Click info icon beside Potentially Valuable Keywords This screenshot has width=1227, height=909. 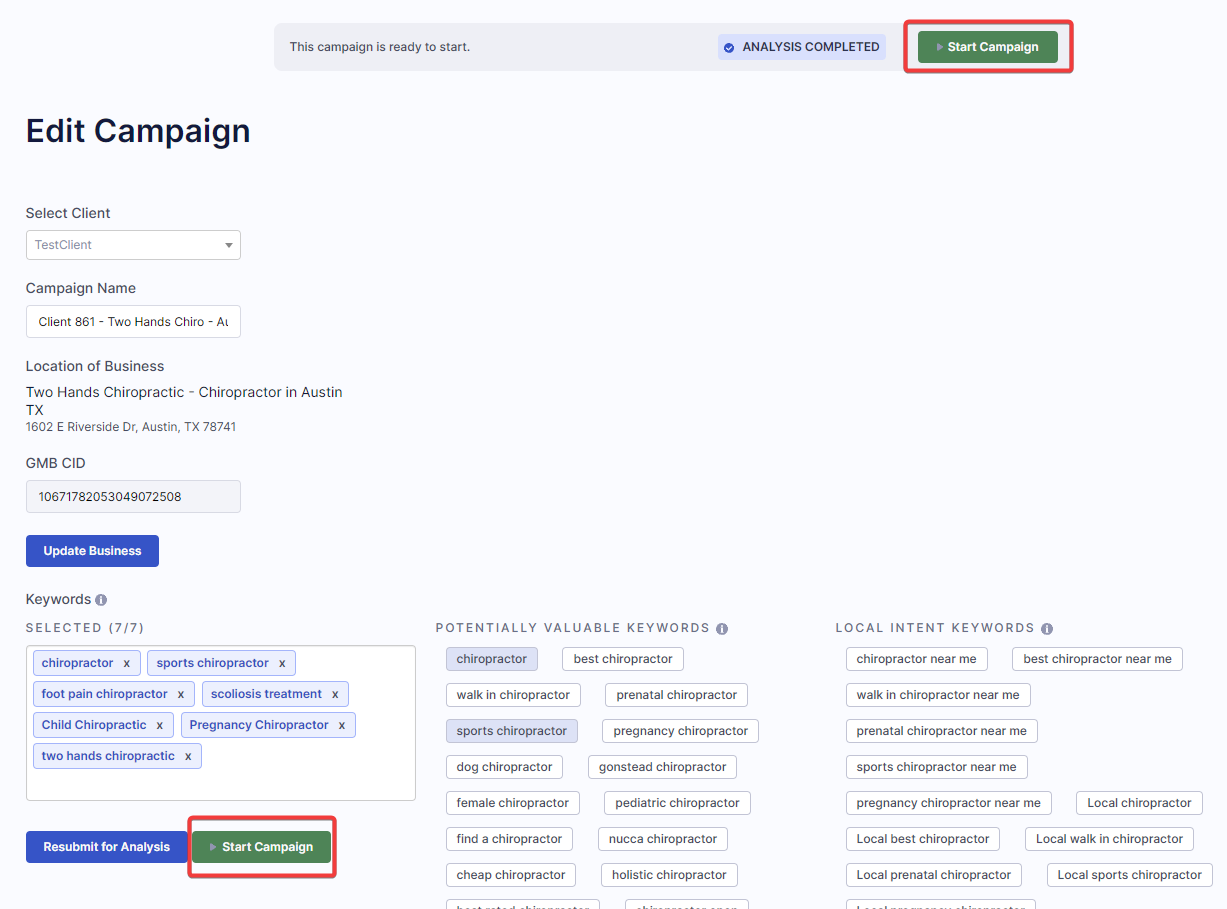pos(722,629)
